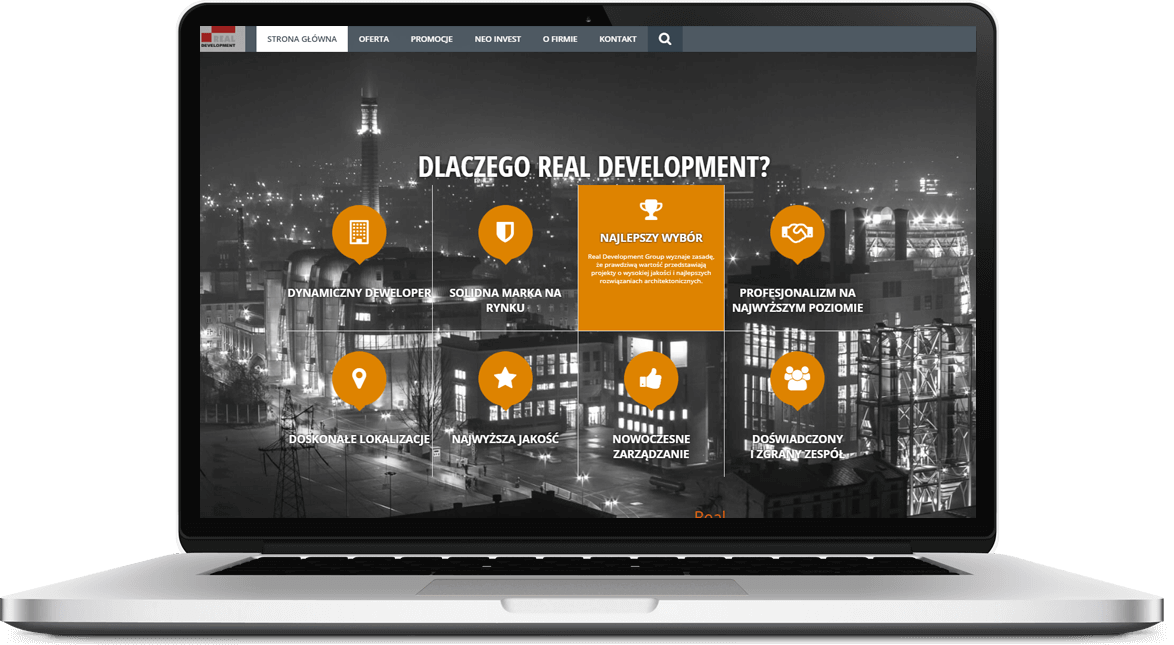Open the O Firmie menu item

tap(560, 39)
